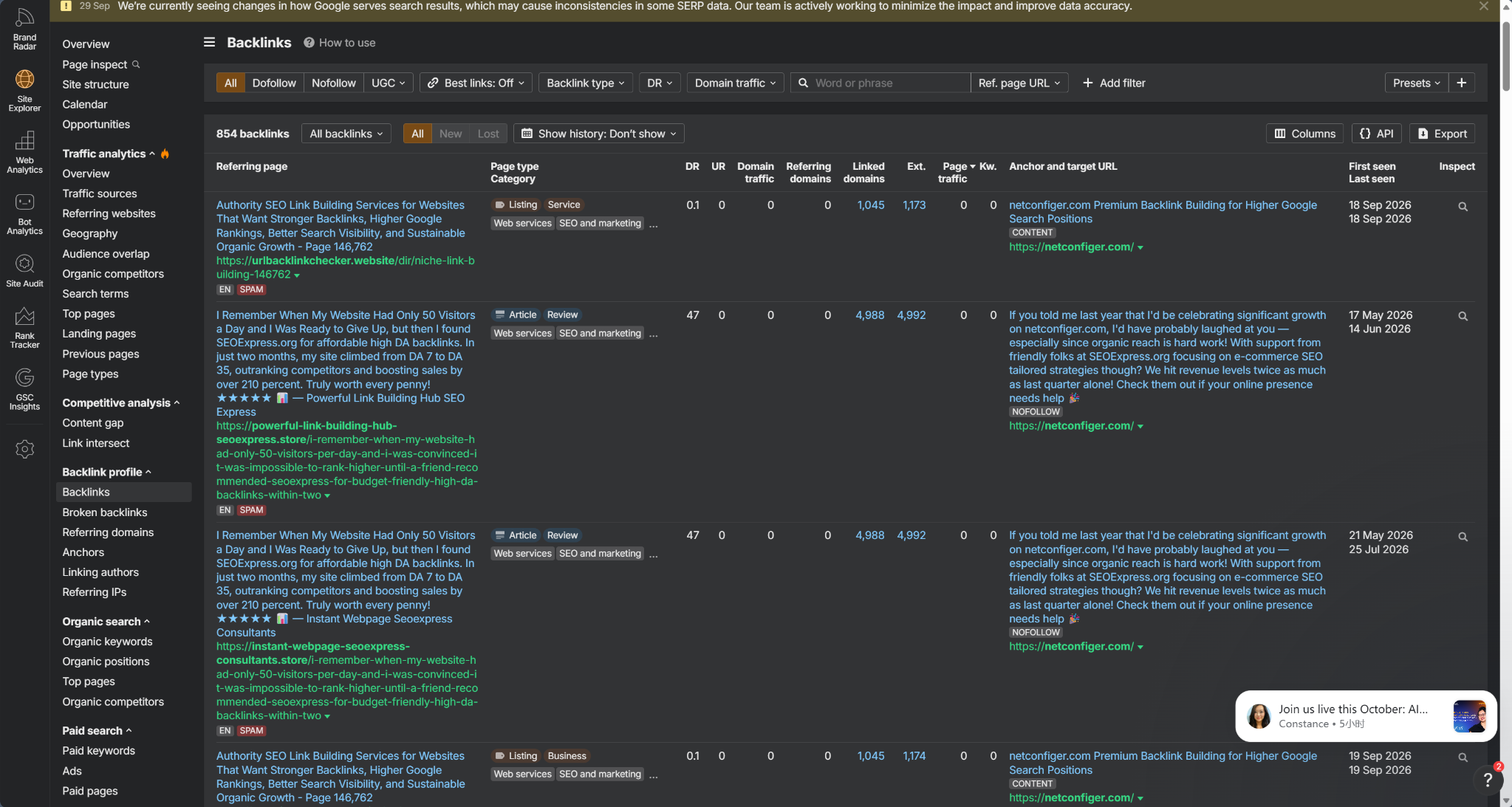The width and height of the screenshot is (1512, 807).
Task: Select the Lost backlinks toggle
Action: pos(488,134)
